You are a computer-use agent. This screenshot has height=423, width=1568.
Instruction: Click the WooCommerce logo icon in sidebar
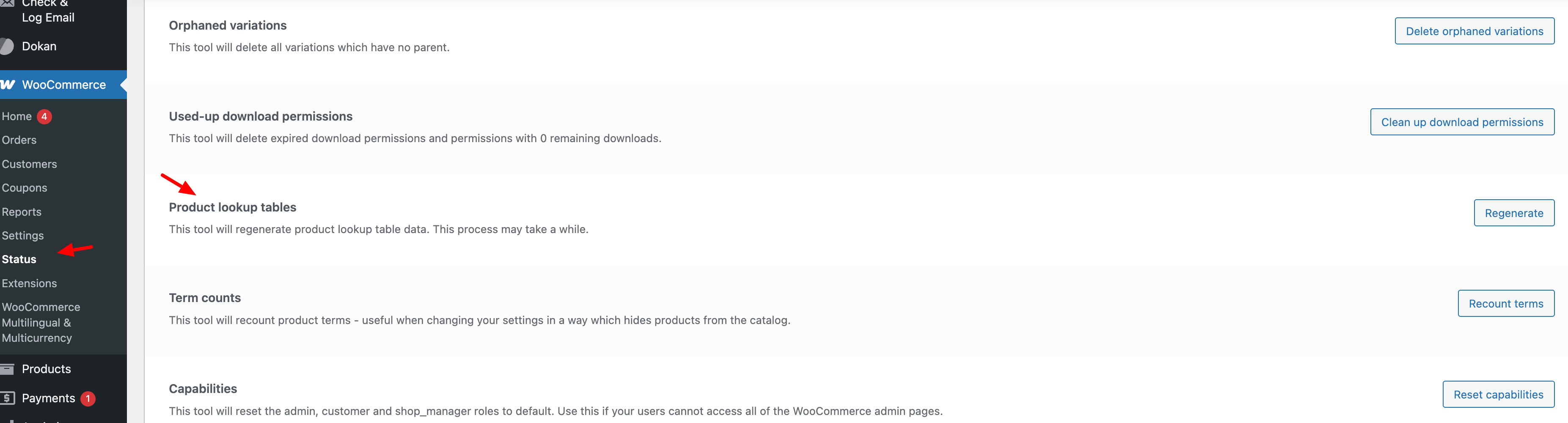pyautogui.click(x=7, y=85)
